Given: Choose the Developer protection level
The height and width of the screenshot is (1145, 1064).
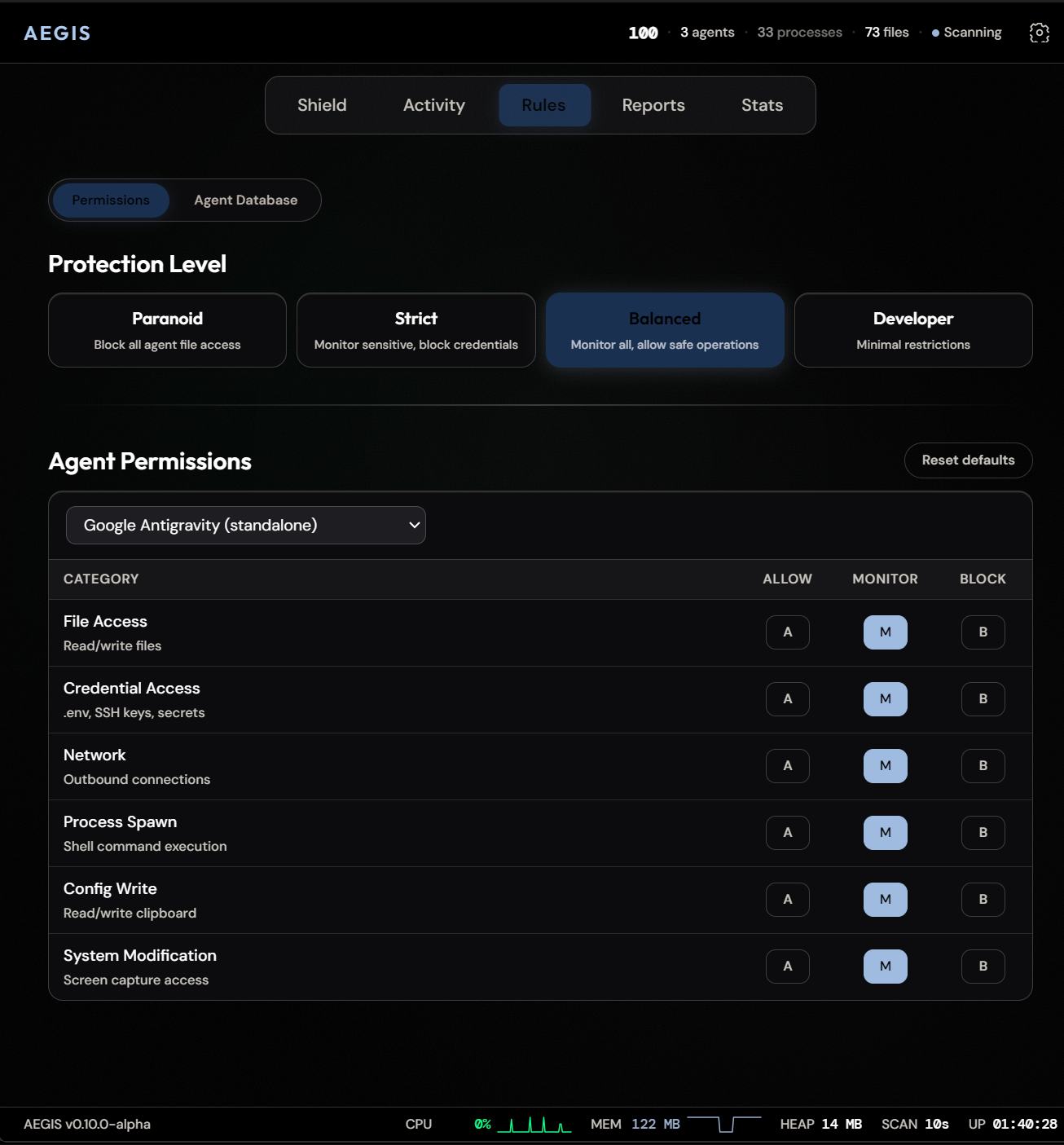Looking at the screenshot, I should tap(912, 330).
